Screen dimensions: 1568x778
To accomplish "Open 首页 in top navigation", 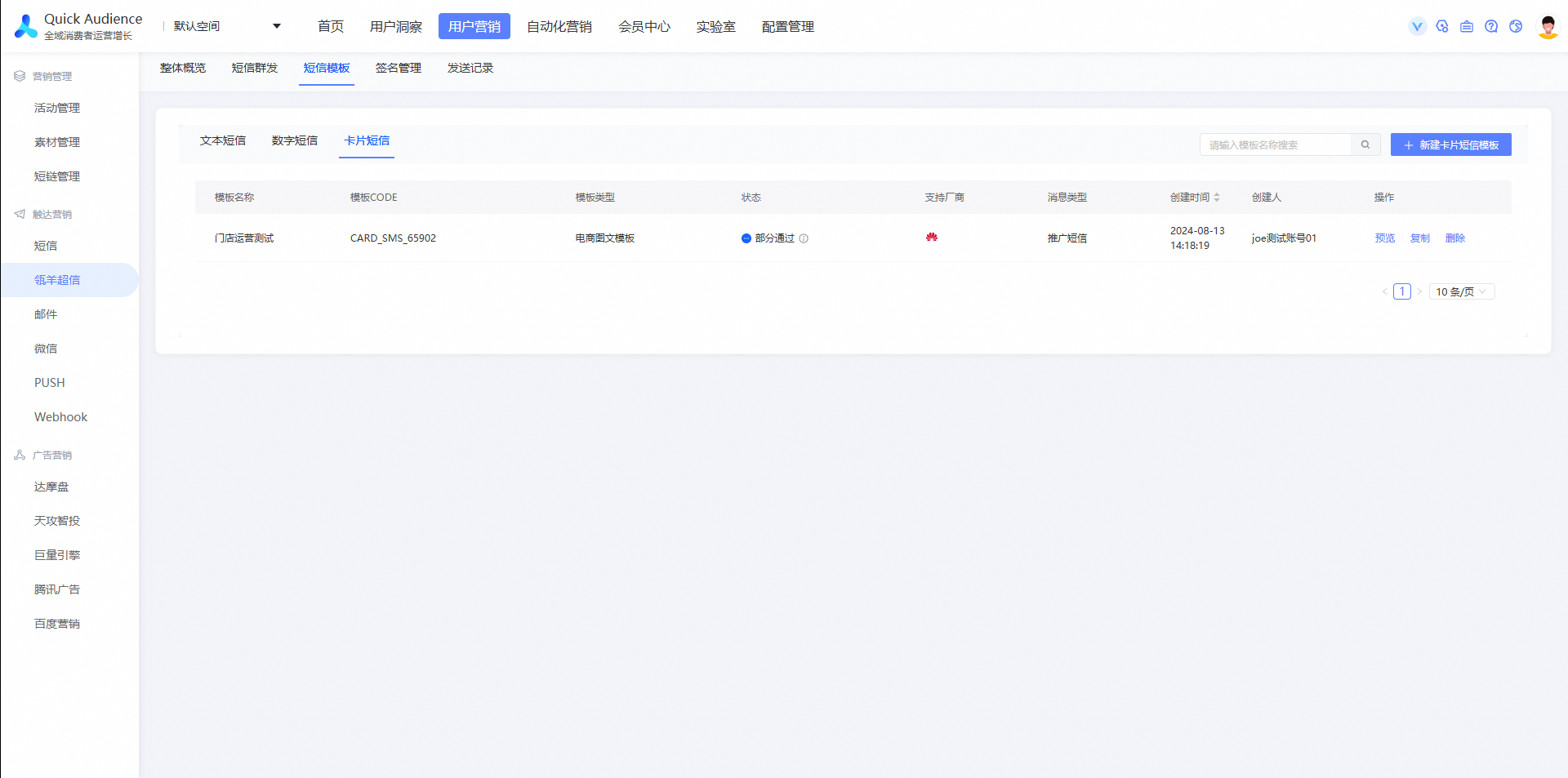I will click(x=331, y=26).
